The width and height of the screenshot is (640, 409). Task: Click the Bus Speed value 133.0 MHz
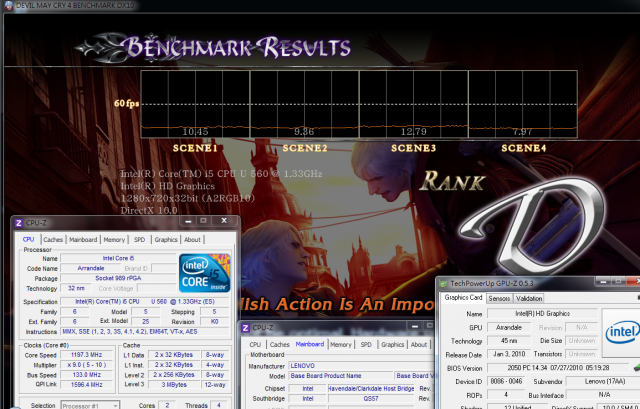click(x=86, y=375)
